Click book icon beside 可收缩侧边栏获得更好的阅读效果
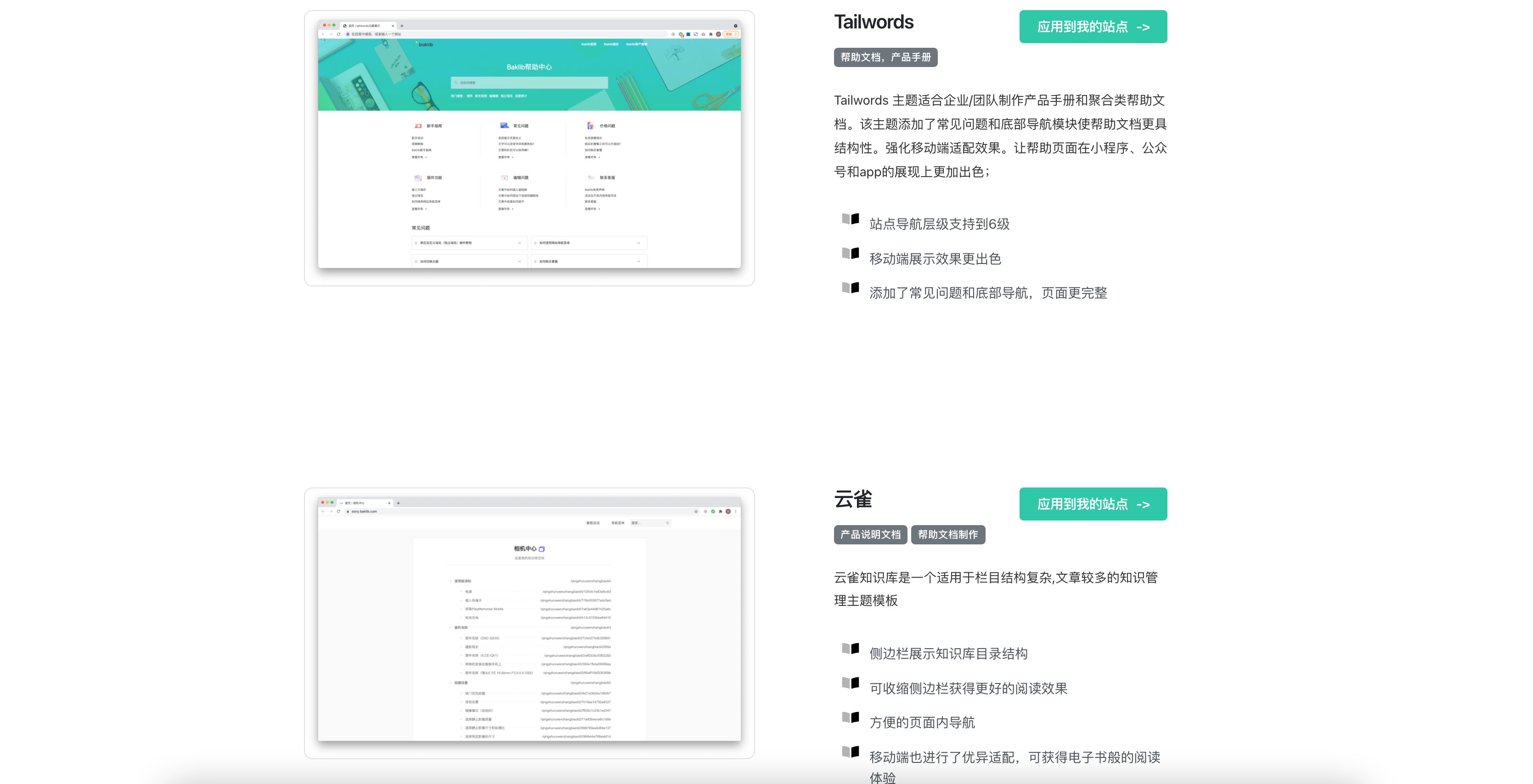Viewport: 1533px width, 784px height. (850, 683)
